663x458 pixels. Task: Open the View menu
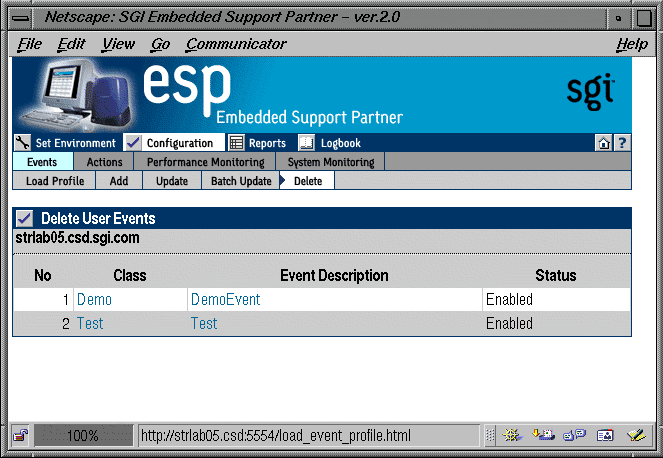118,44
